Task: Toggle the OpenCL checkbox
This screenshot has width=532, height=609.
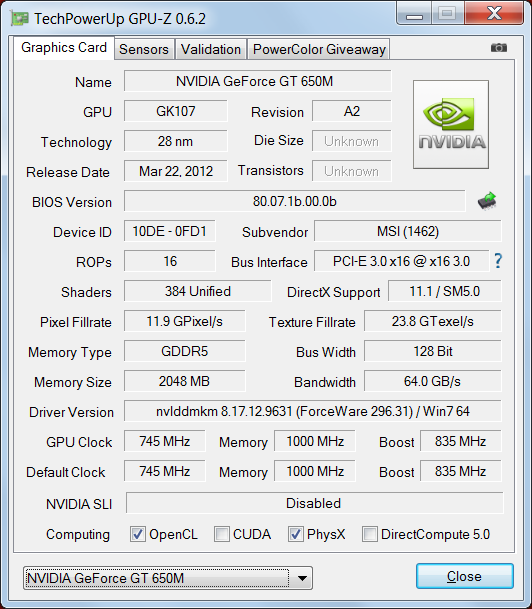Action: click(138, 534)
